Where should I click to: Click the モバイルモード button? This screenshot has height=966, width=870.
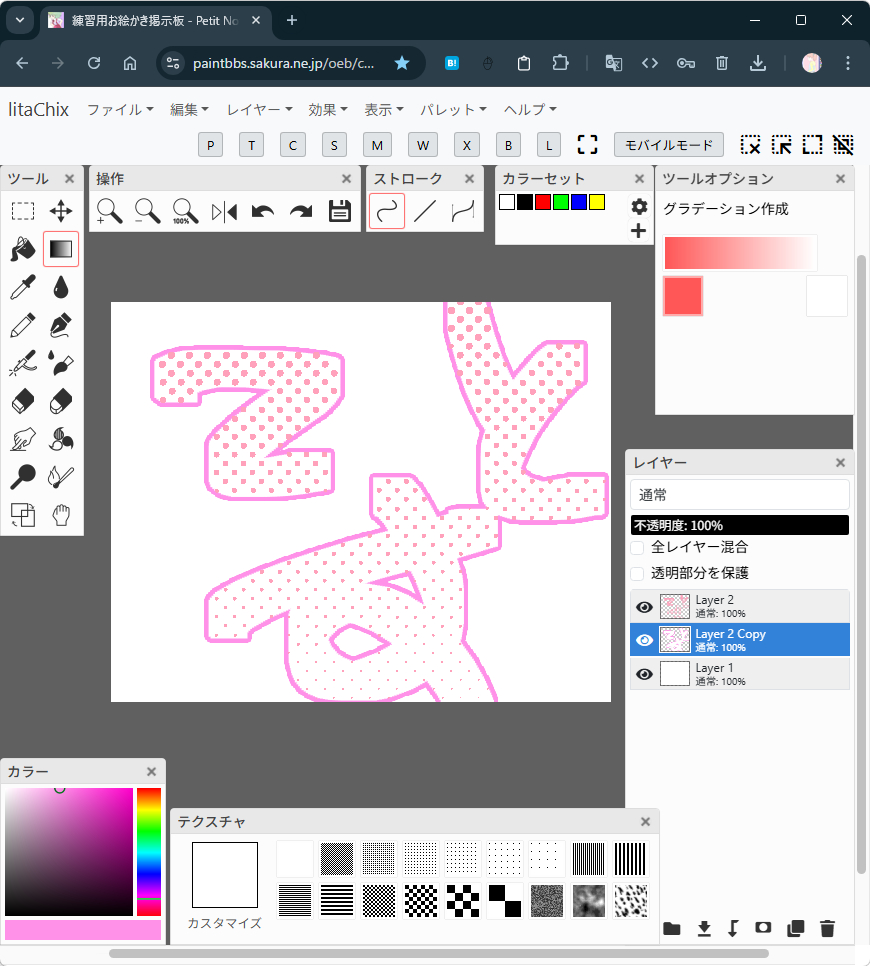(x=669, y=145)
